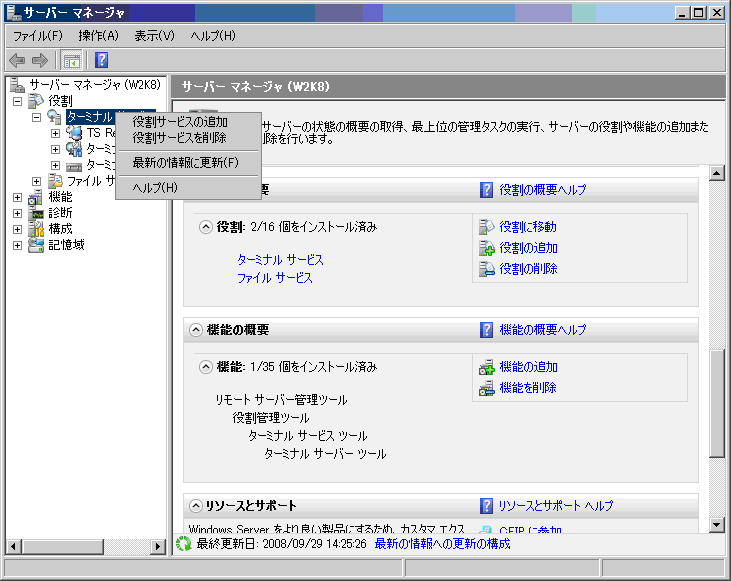Open the 操作(A) menu
Viewport: 731px width, 581px height.
click(98, 36)
